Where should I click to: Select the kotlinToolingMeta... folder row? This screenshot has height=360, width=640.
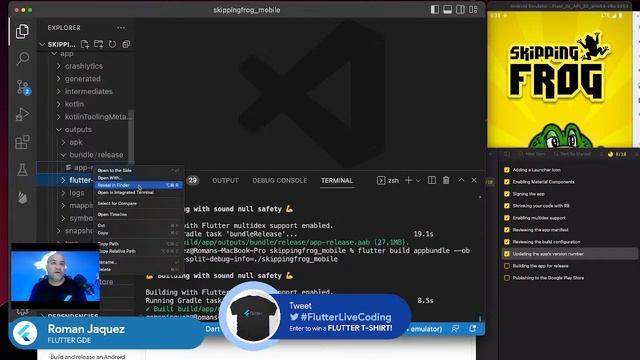click(85, 117)
